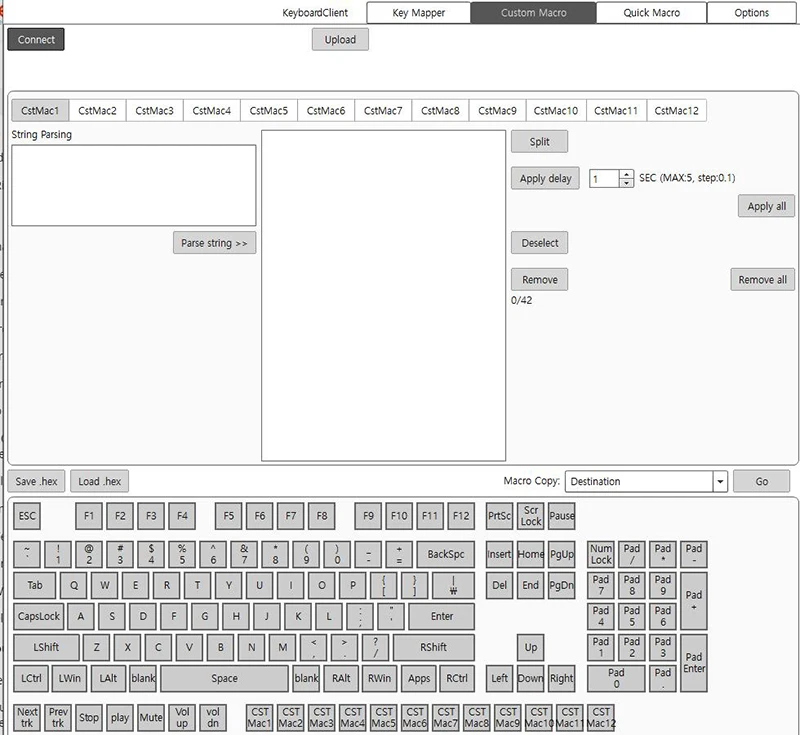Viewport: 800px width, 735px height.
Task: Click the play media key
Action: click(120, 717)
